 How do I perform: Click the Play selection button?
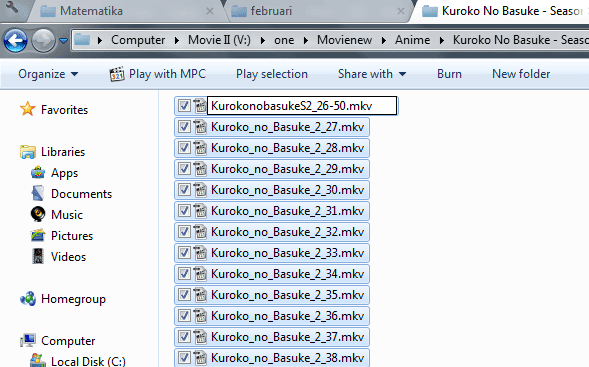272,74
